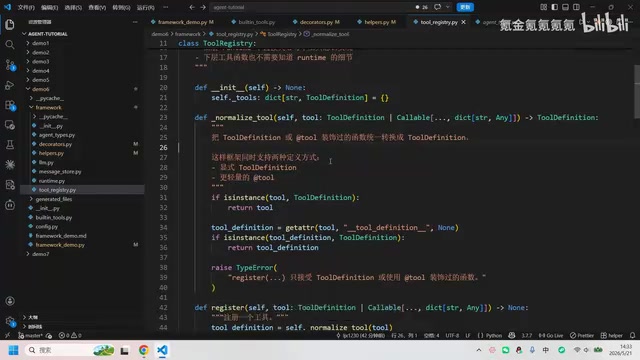This screenshot has width=640, height=360.
Task: Open the Manage gear icon
Action: click(10, 321)
